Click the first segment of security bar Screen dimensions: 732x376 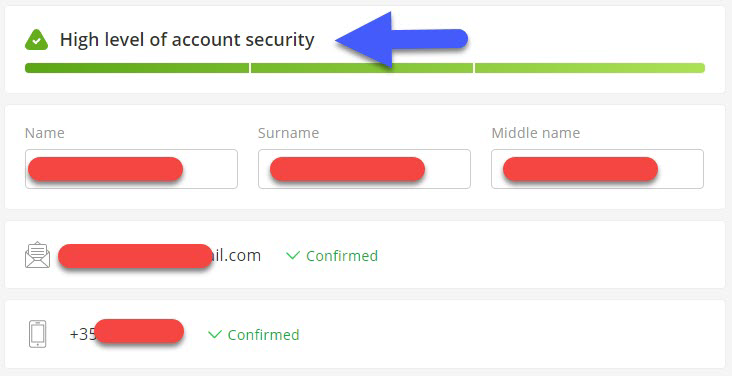pos(137,68)
